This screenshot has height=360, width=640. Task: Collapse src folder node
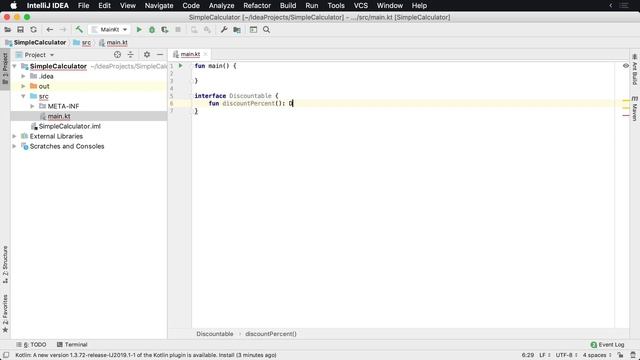(x=23, y=96)
